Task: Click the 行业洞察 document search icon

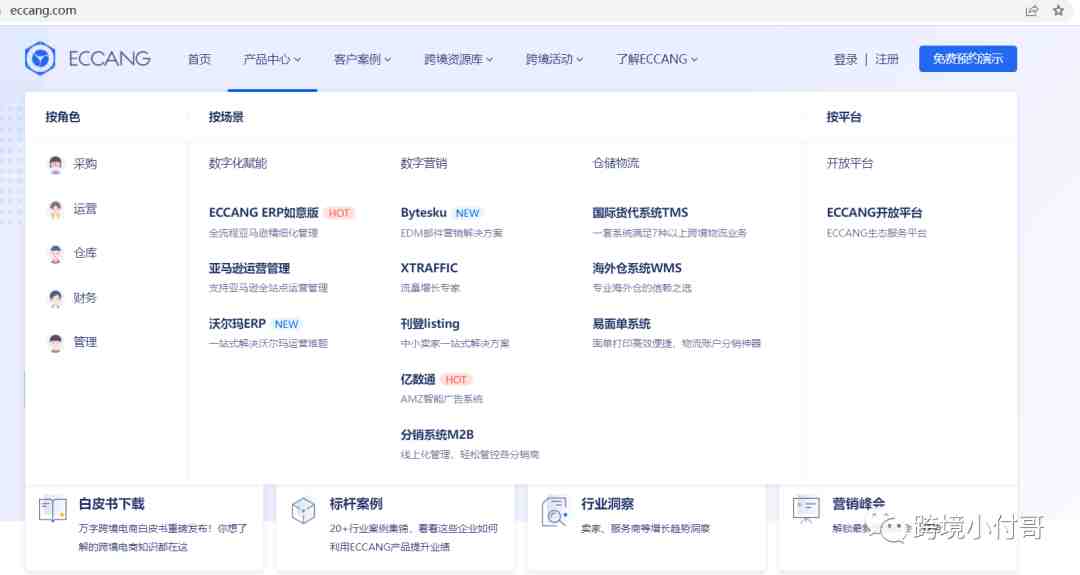Action: [x=554, y=512]
